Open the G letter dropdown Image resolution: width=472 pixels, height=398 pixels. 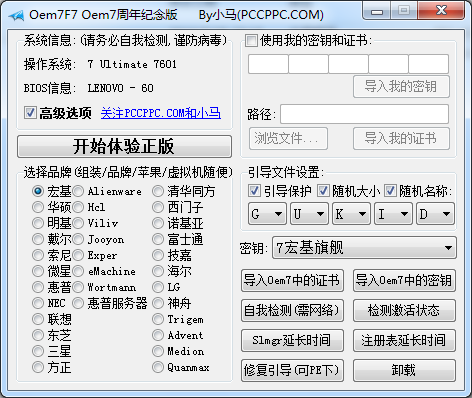267,214
